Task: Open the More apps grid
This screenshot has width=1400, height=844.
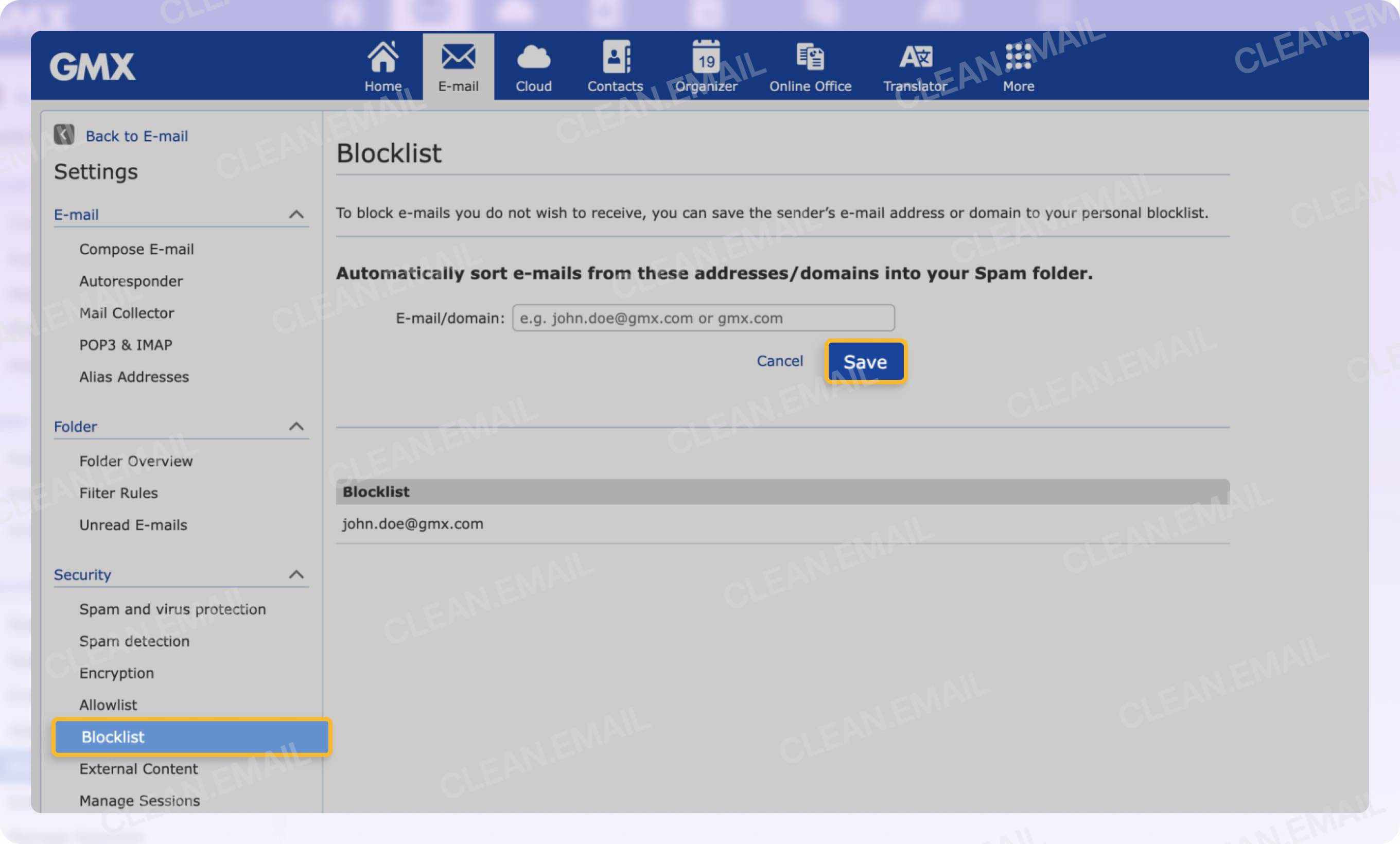Action: 1018,66
